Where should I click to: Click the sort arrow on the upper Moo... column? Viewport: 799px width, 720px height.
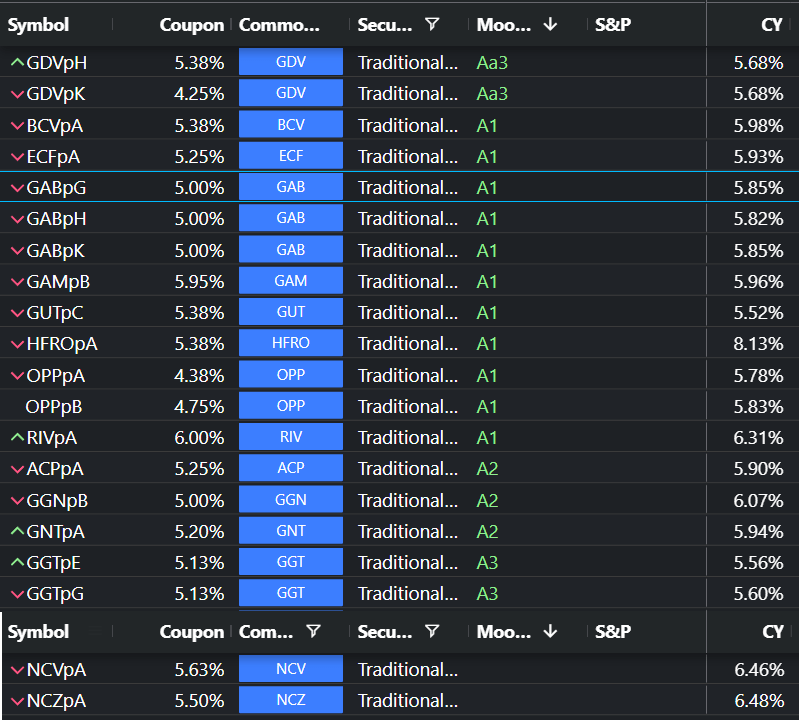tap(550, 24)
